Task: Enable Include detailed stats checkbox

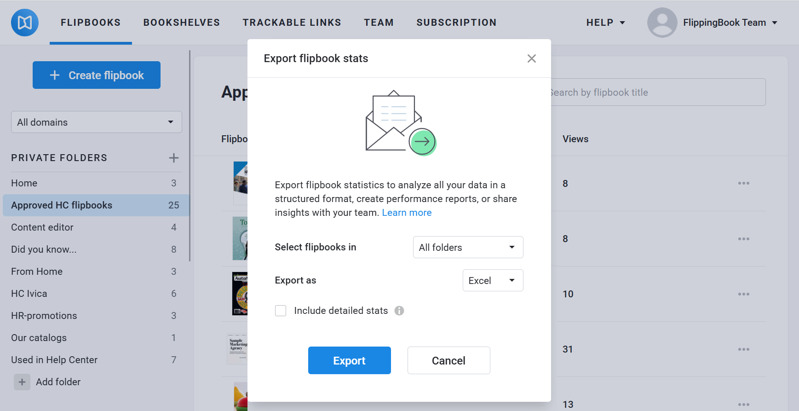Action: click(x=281, y=311)
